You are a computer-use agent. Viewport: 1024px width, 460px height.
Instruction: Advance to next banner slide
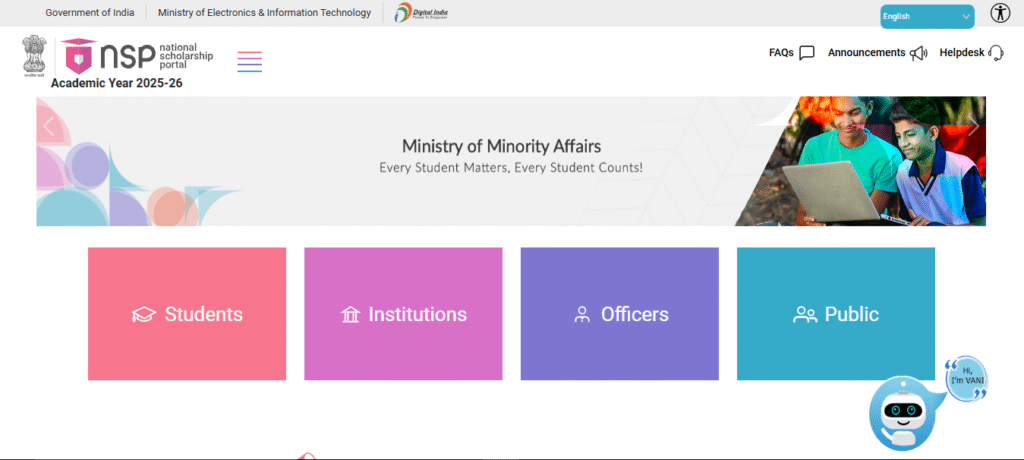point(972,126)
